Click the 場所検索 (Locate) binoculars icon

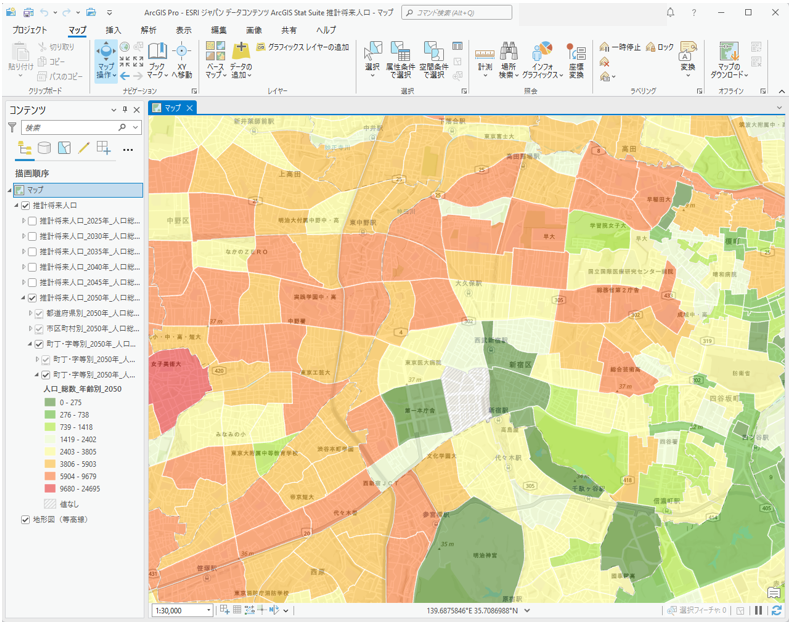tap(509, 52)
